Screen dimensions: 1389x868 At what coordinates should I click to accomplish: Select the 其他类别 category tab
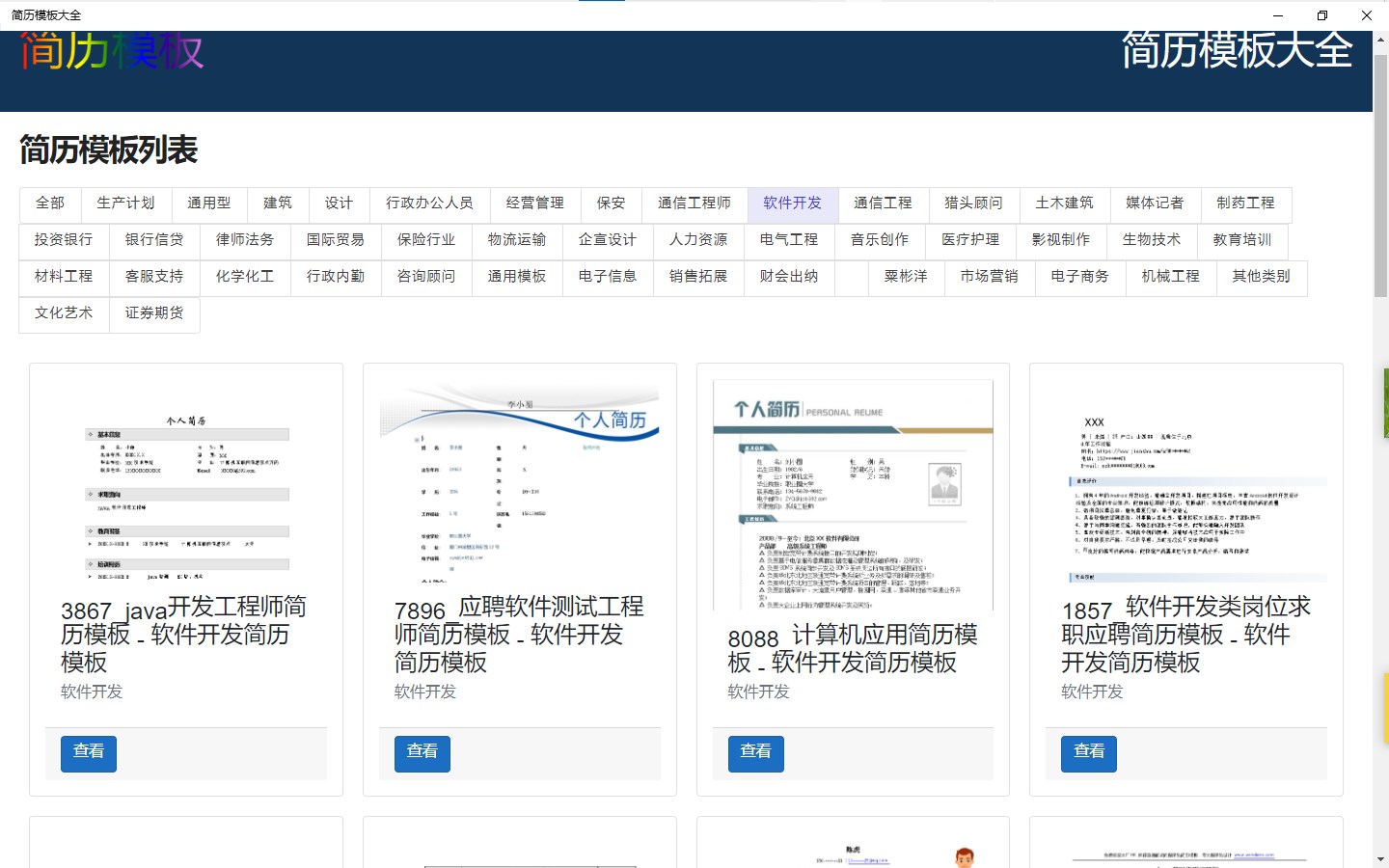pos(1262,277)
